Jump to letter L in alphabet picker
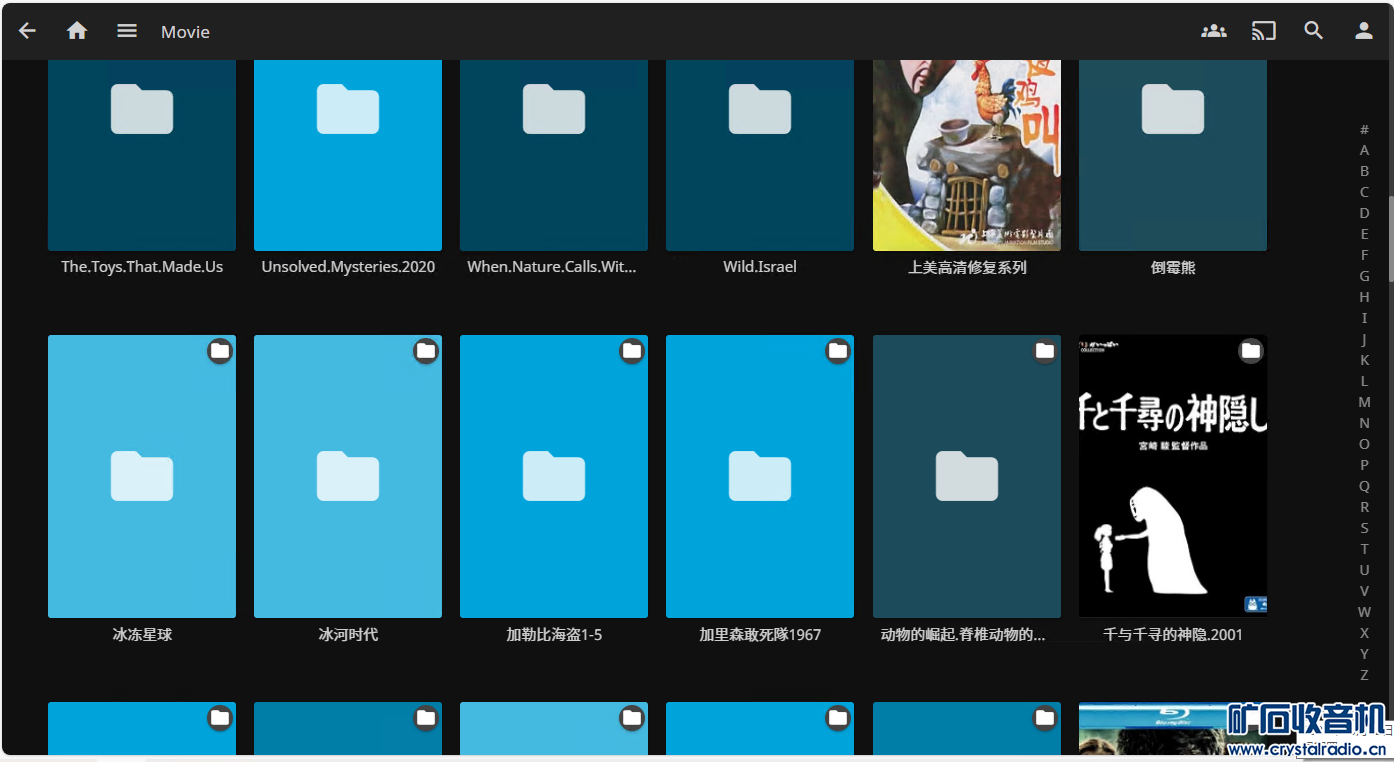 click(x=1364, y=381)
